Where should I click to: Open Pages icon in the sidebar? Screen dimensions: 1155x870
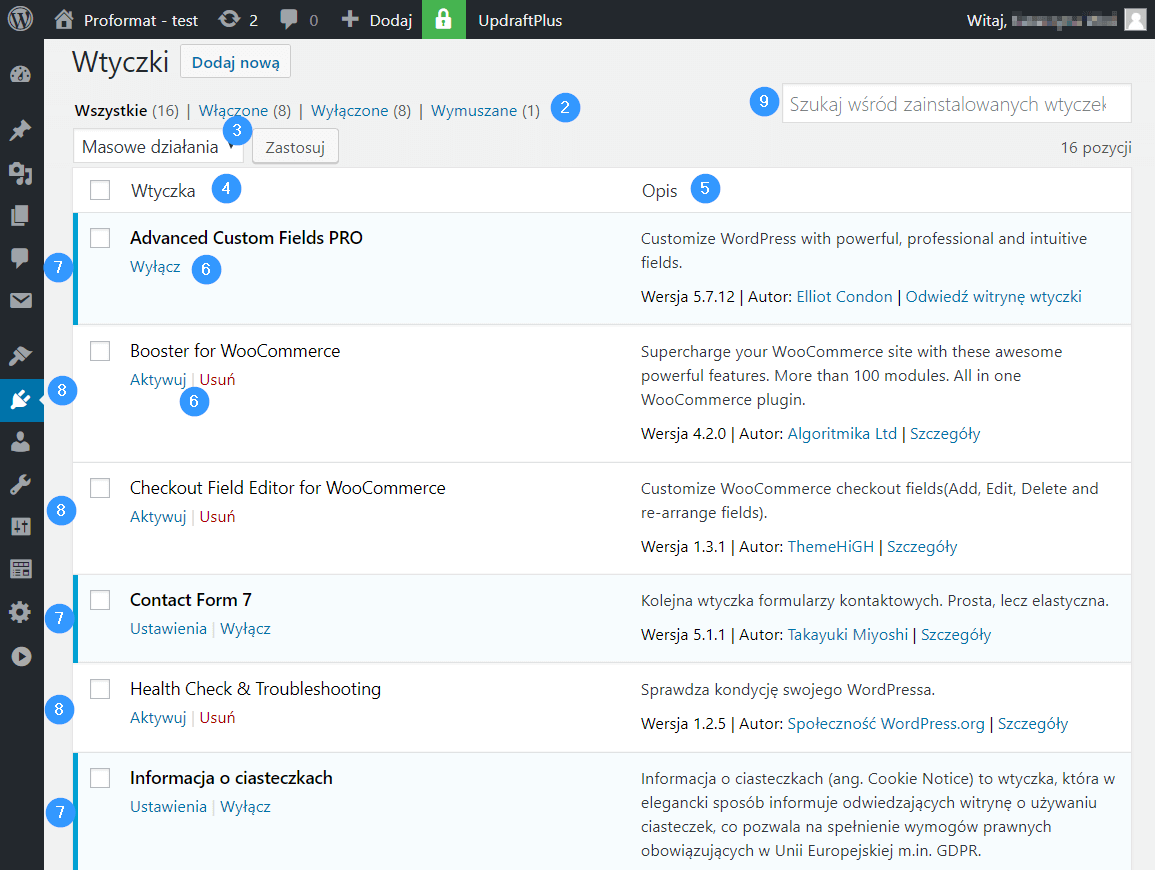point(21,215)
